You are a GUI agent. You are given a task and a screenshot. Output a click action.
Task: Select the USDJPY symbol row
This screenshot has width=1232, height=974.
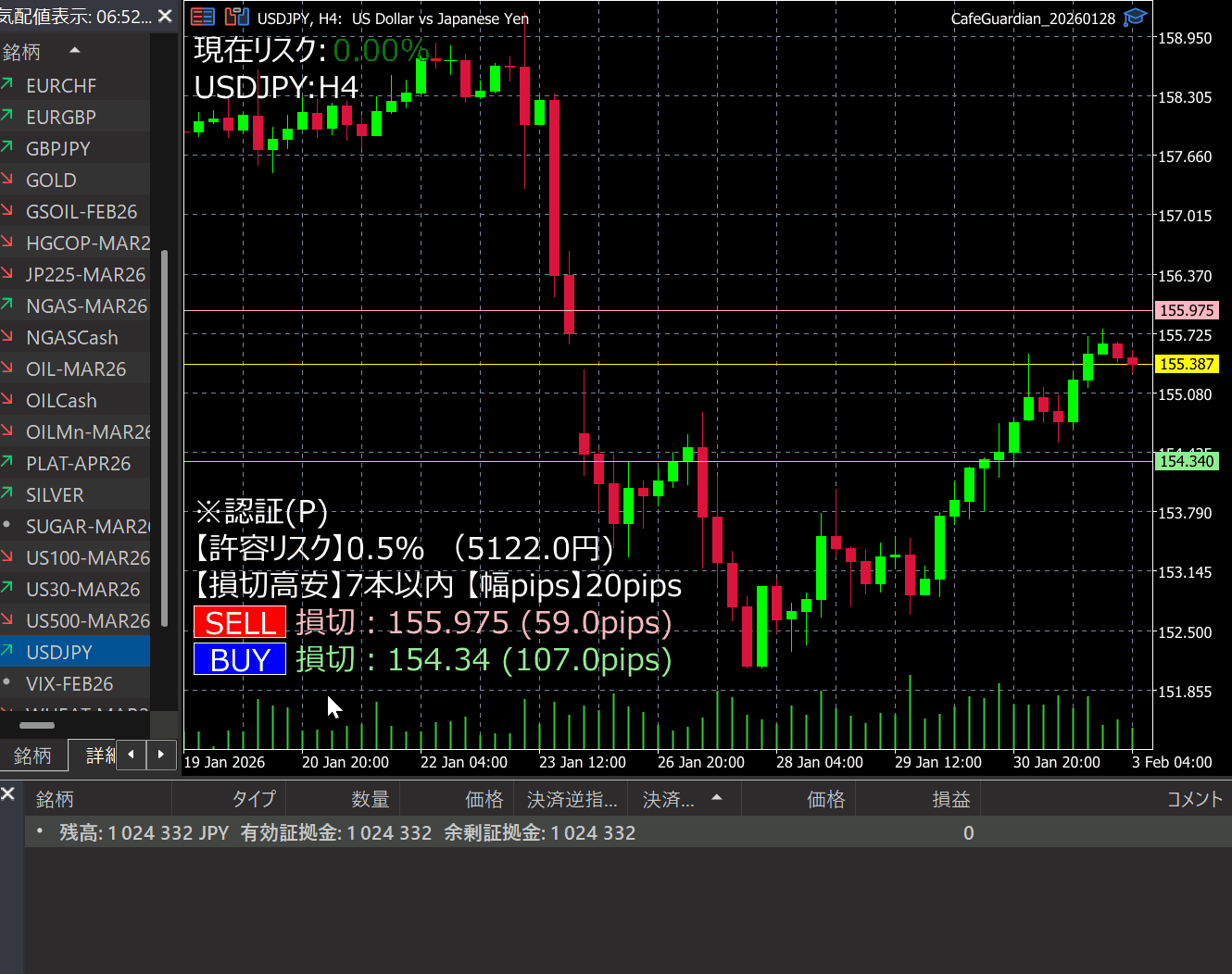pos(59,653)
